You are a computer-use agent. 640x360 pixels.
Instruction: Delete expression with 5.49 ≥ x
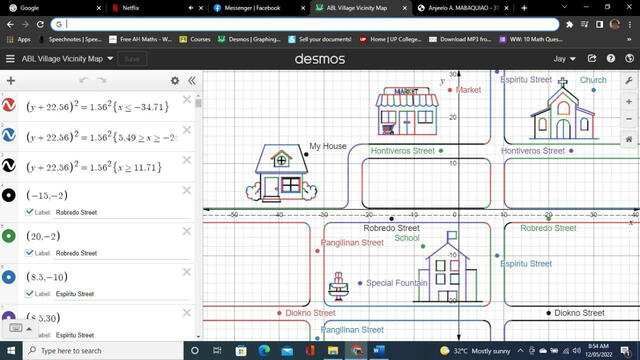[x=187, y=130]
